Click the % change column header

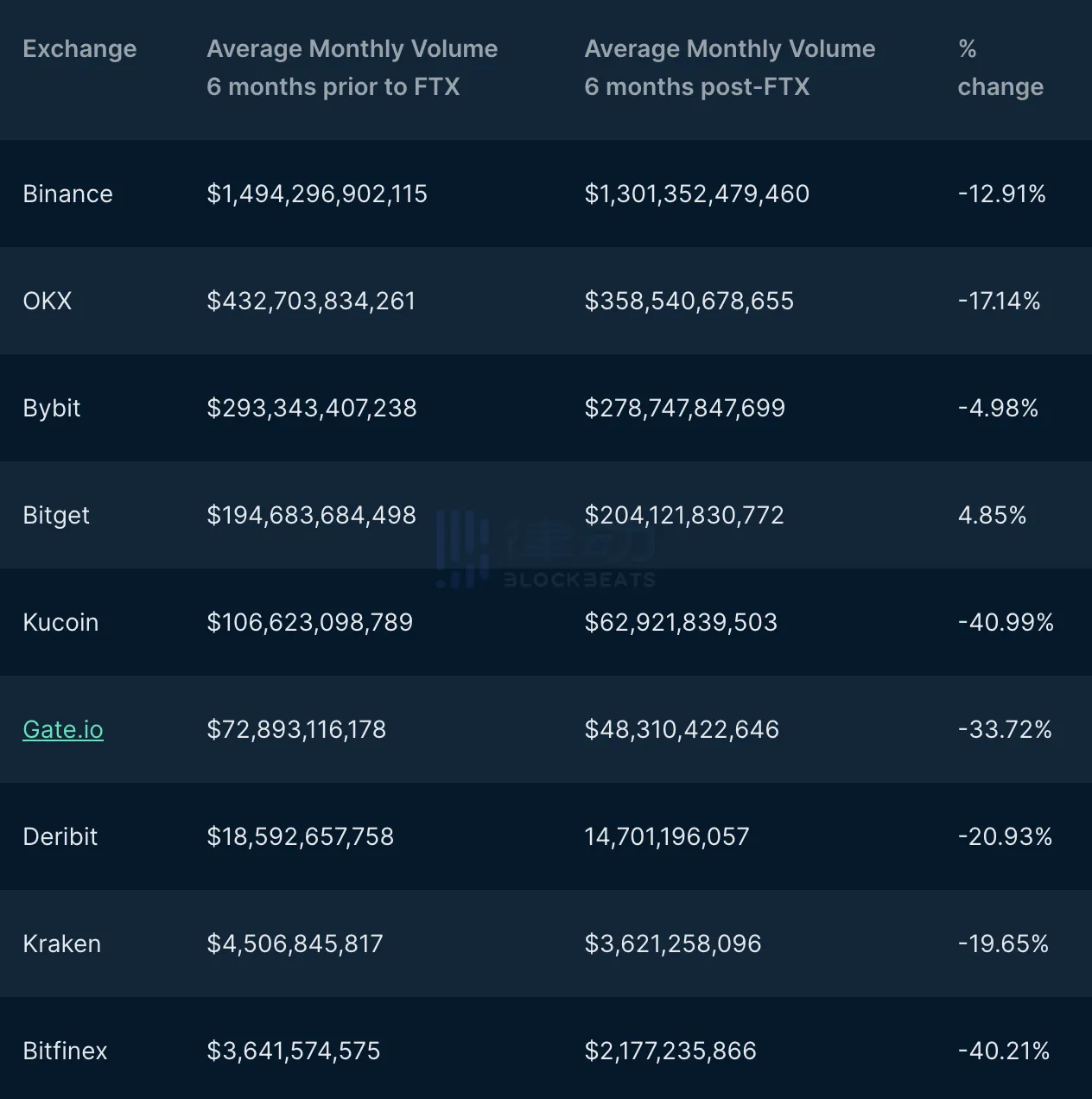[x=1000, y=67]
